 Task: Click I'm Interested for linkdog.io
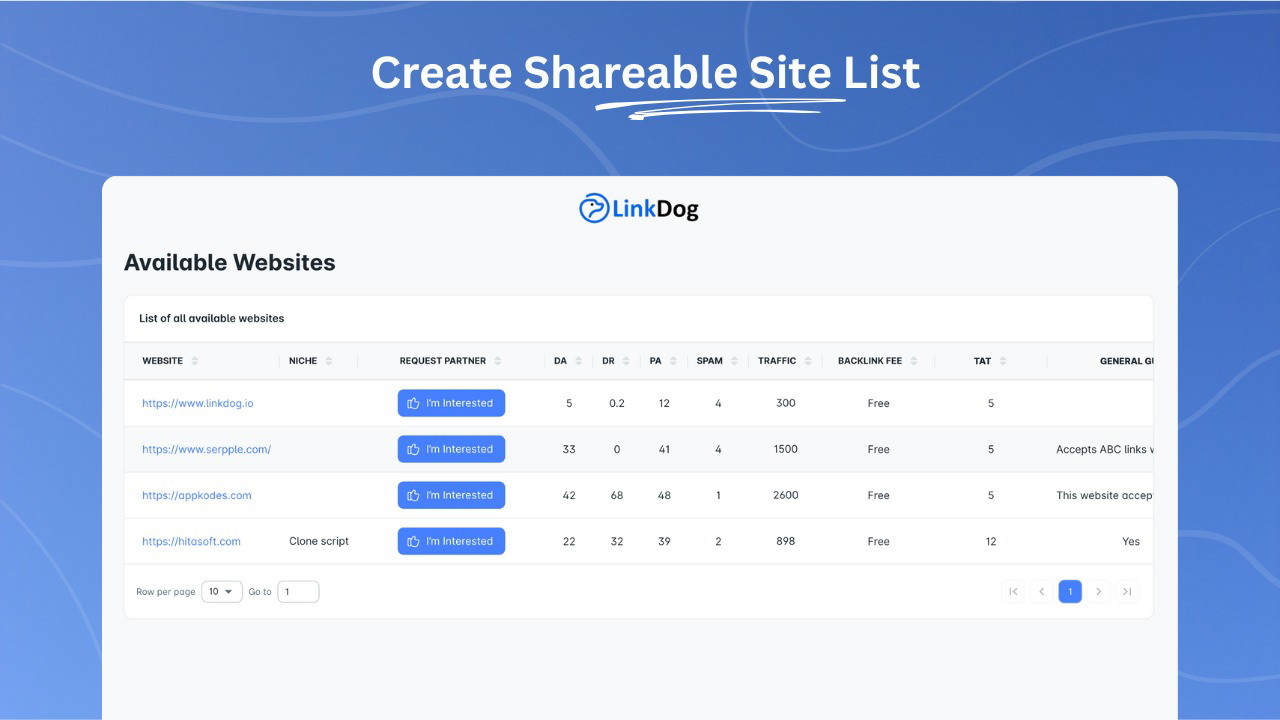pos(451,403)
